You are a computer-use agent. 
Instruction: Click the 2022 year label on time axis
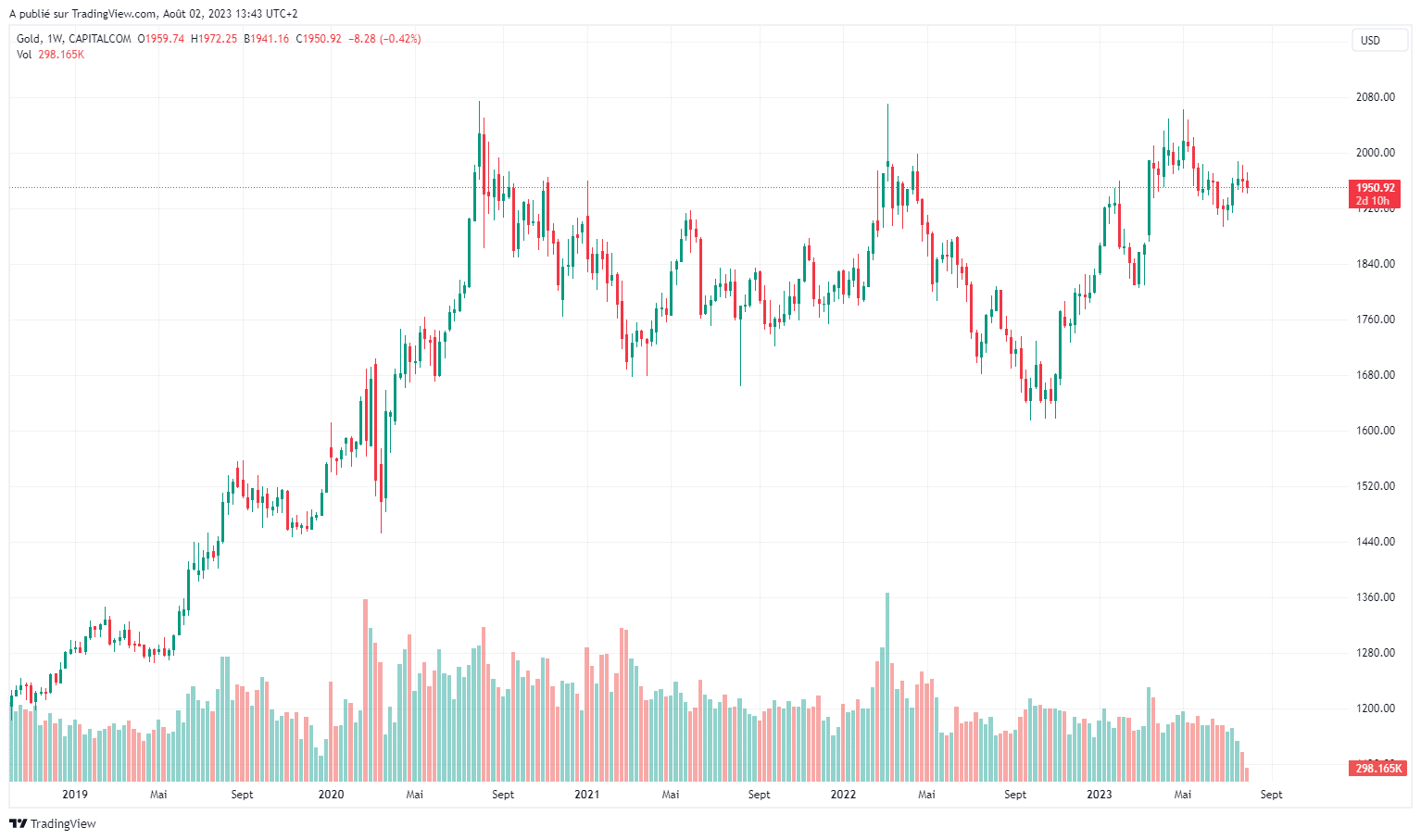pos(843,795)
